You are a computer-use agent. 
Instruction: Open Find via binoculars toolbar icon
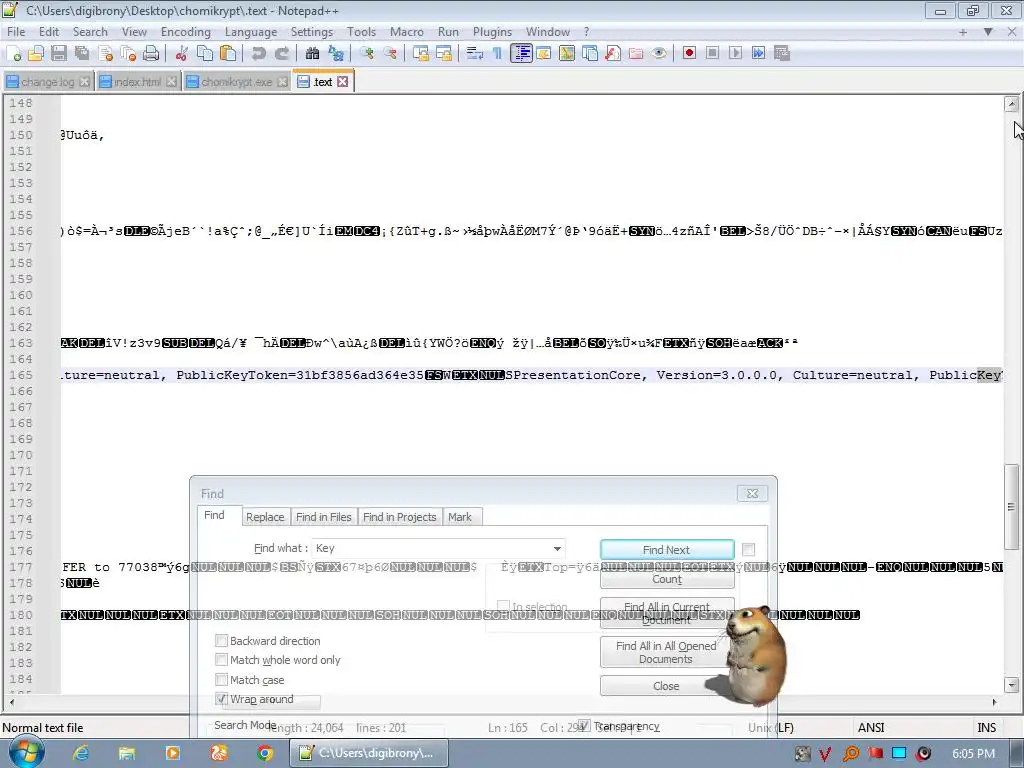[312, 54]
